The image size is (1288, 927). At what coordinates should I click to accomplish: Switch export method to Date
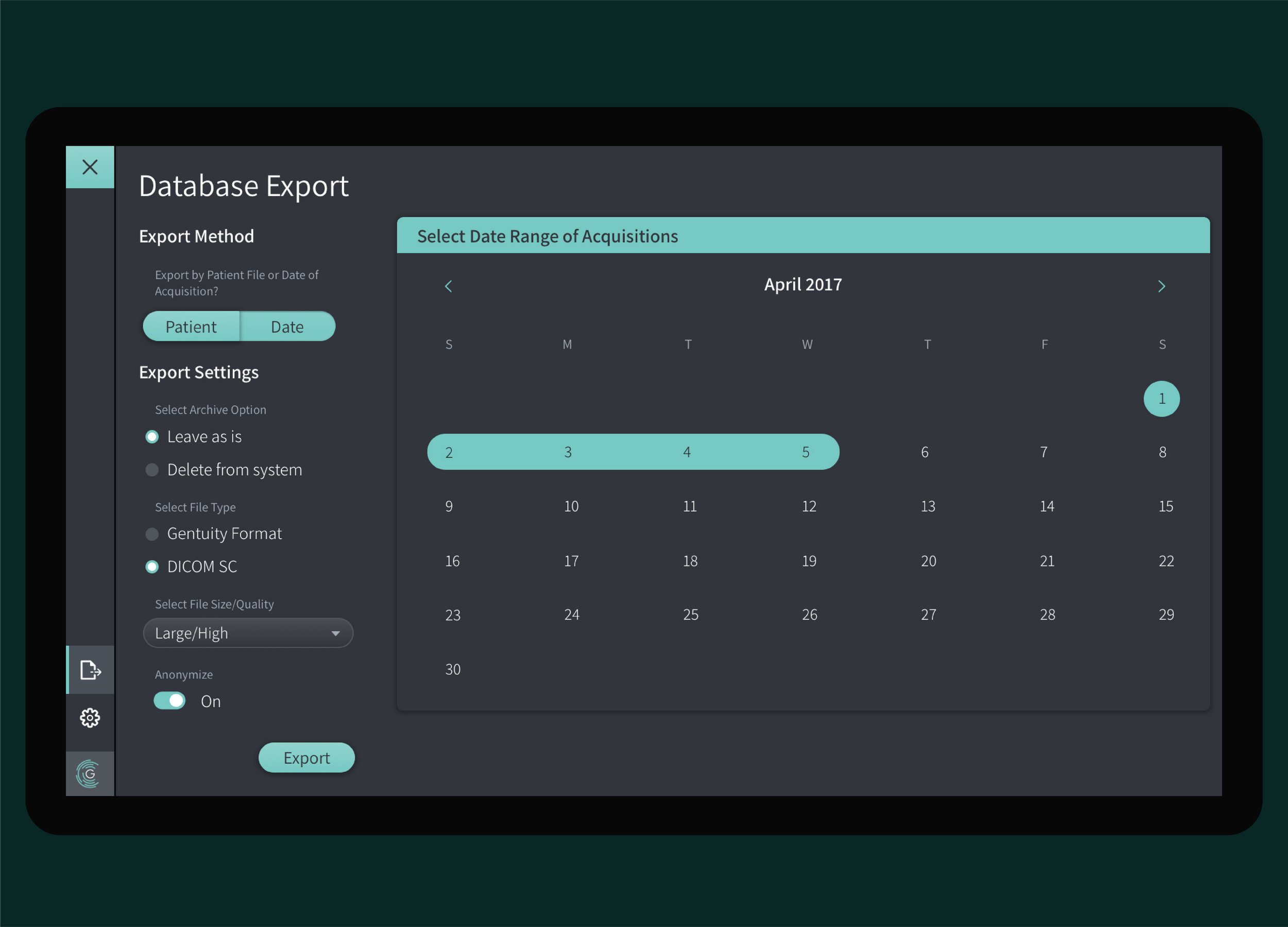click(x=287, y=327)
